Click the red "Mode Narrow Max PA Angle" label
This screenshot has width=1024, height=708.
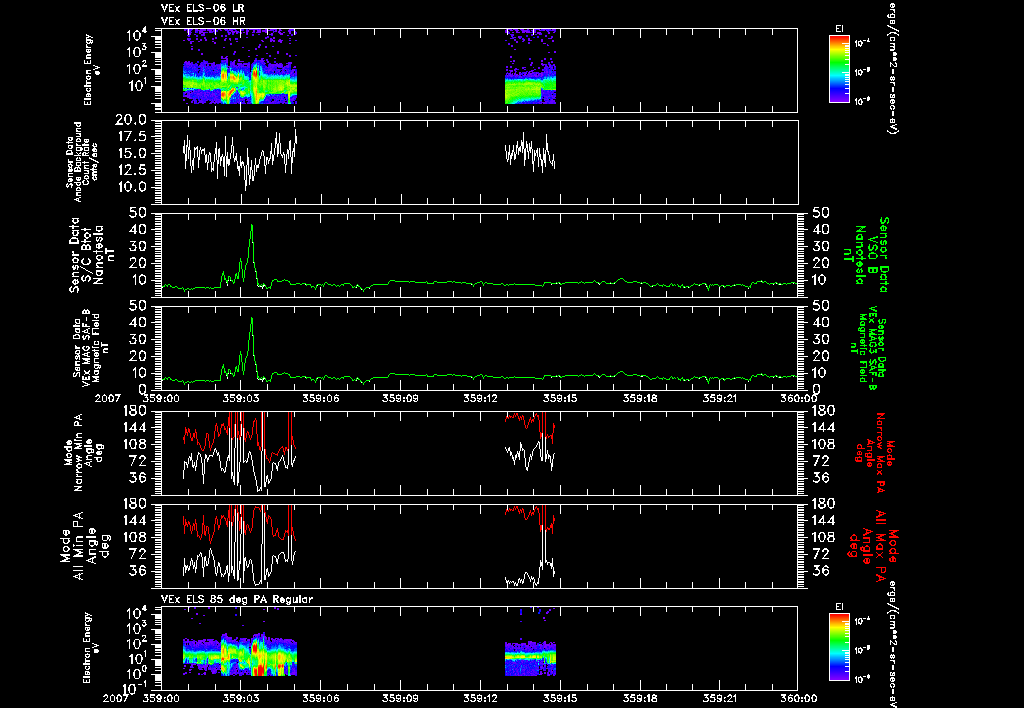(x=874, y=451)
